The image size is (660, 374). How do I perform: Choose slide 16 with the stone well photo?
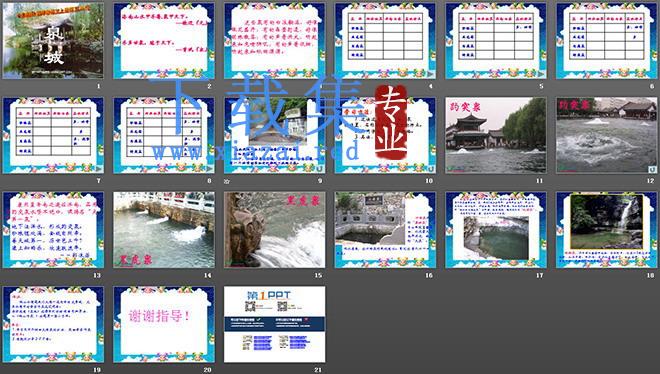coord(385,230)
